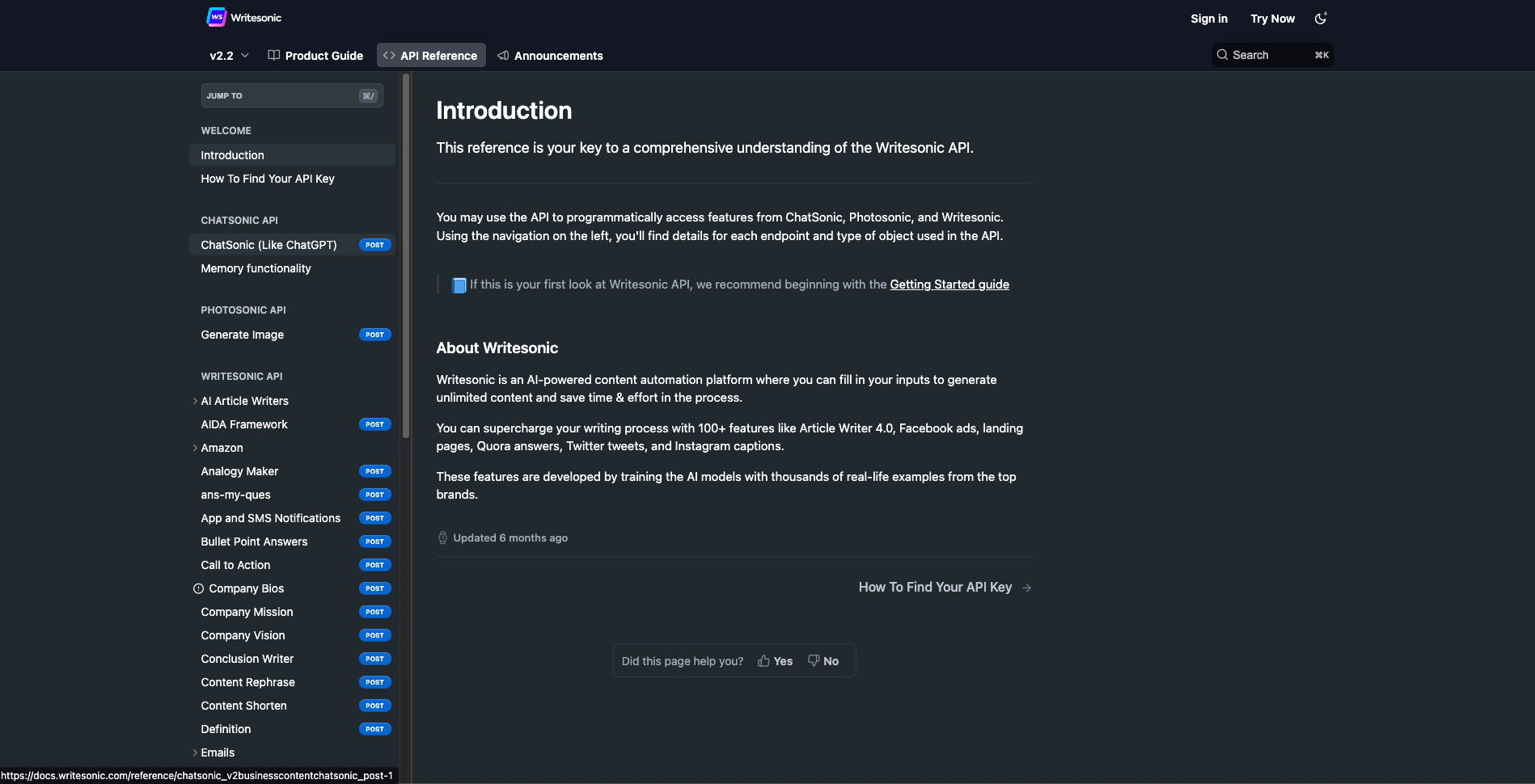Click the Company Bios deprecation icon

(198, 588)
